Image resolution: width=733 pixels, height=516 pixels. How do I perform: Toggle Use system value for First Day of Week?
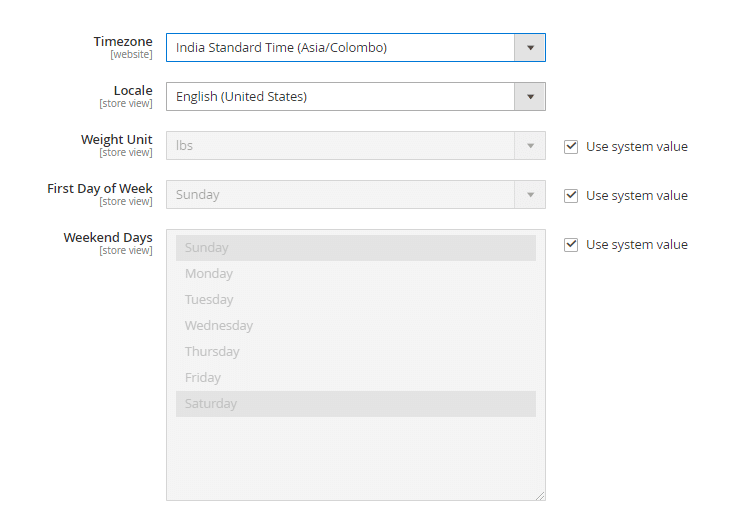click(x=571, y=196)
